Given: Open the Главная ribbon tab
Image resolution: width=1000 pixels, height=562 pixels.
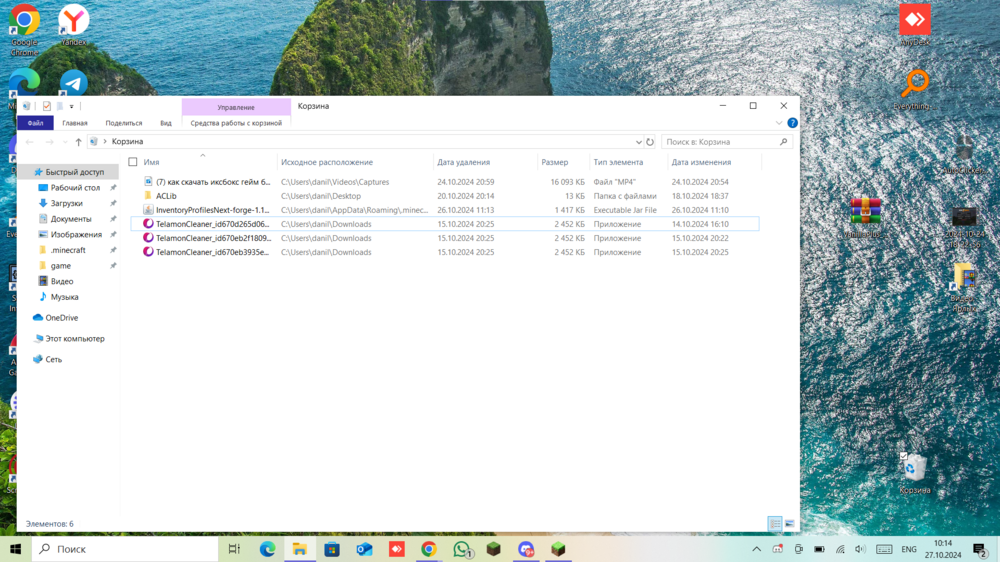Looking at the screenshot, I should tap(75, 122).
